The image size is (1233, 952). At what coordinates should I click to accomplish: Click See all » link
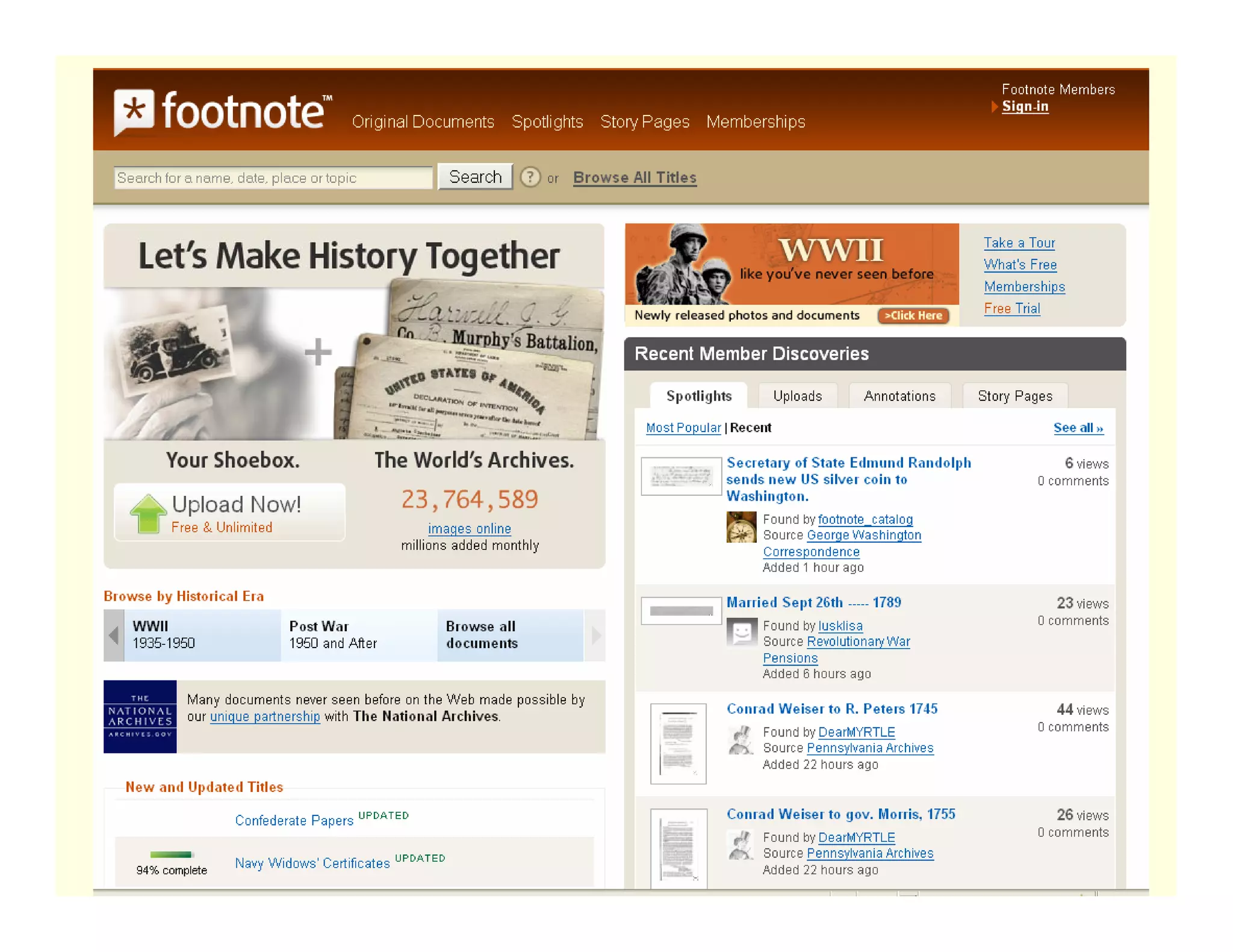[1078, 428]
